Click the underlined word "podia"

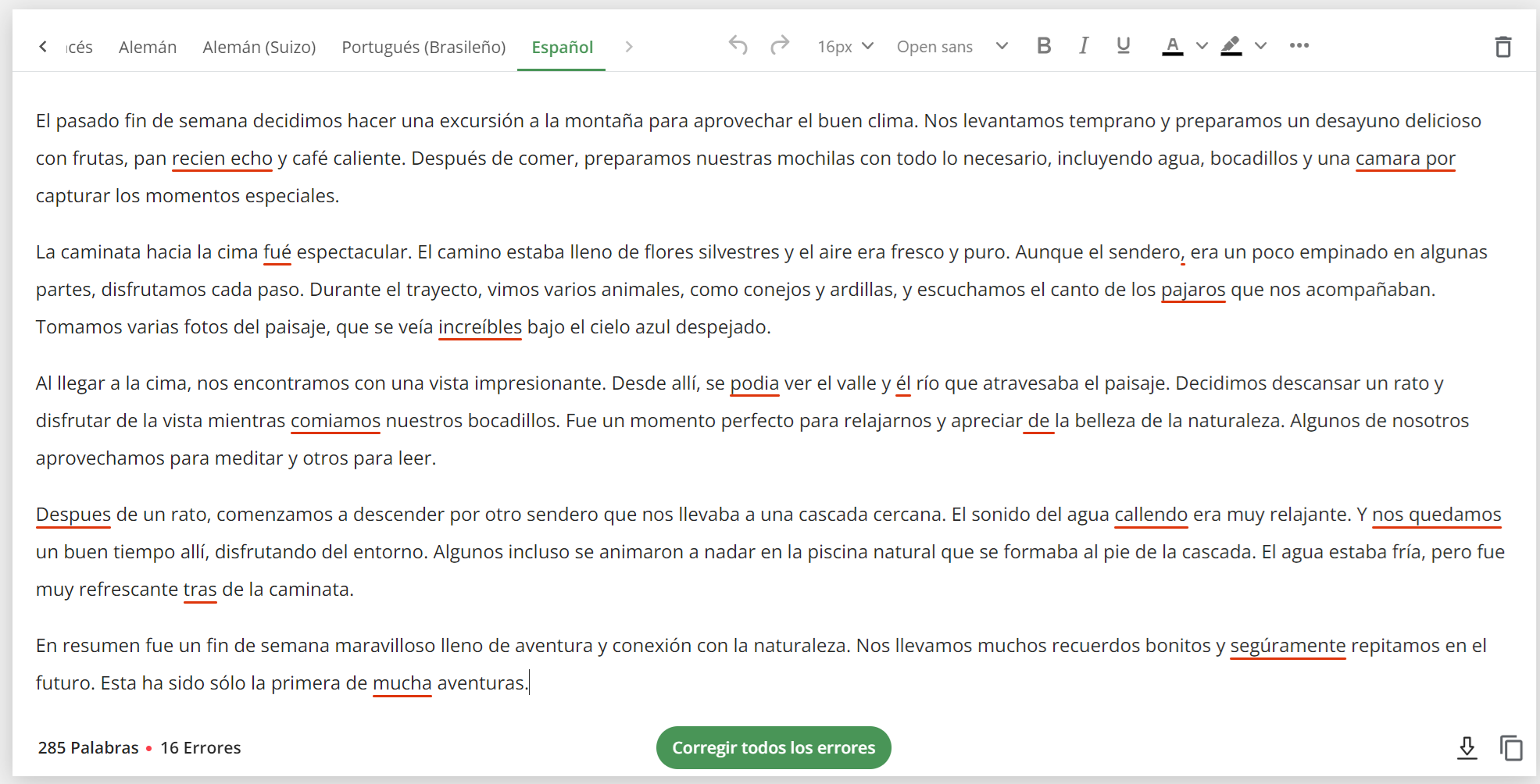[755, 383]
